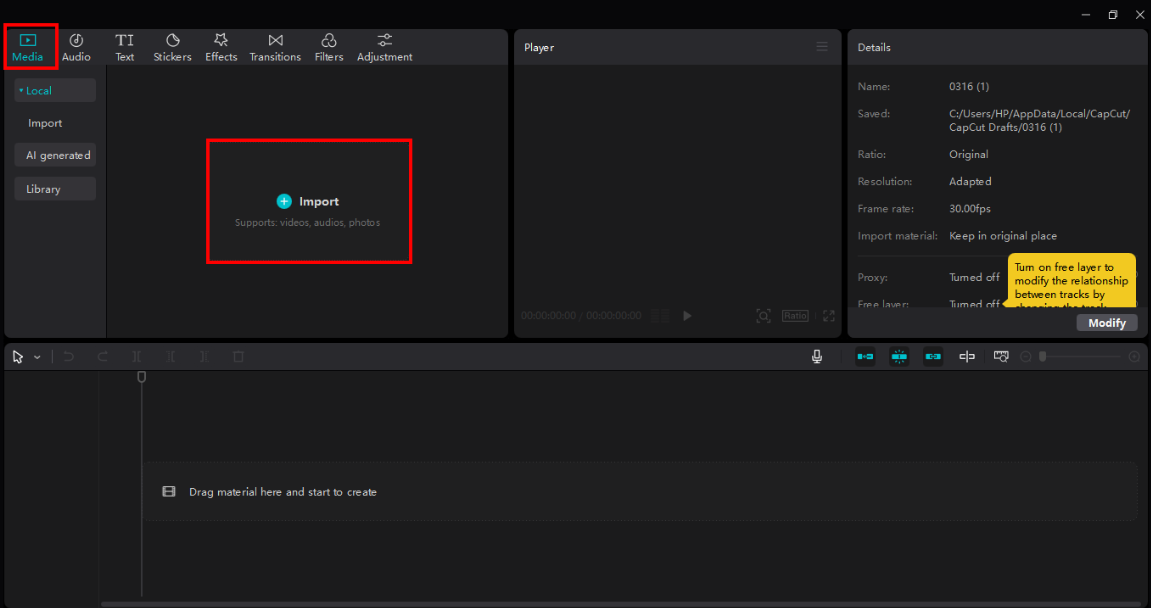Click the 'Drag material here' track area
Image resolution: width=1151 pixels, height=608 pixels.
point(640,492)
